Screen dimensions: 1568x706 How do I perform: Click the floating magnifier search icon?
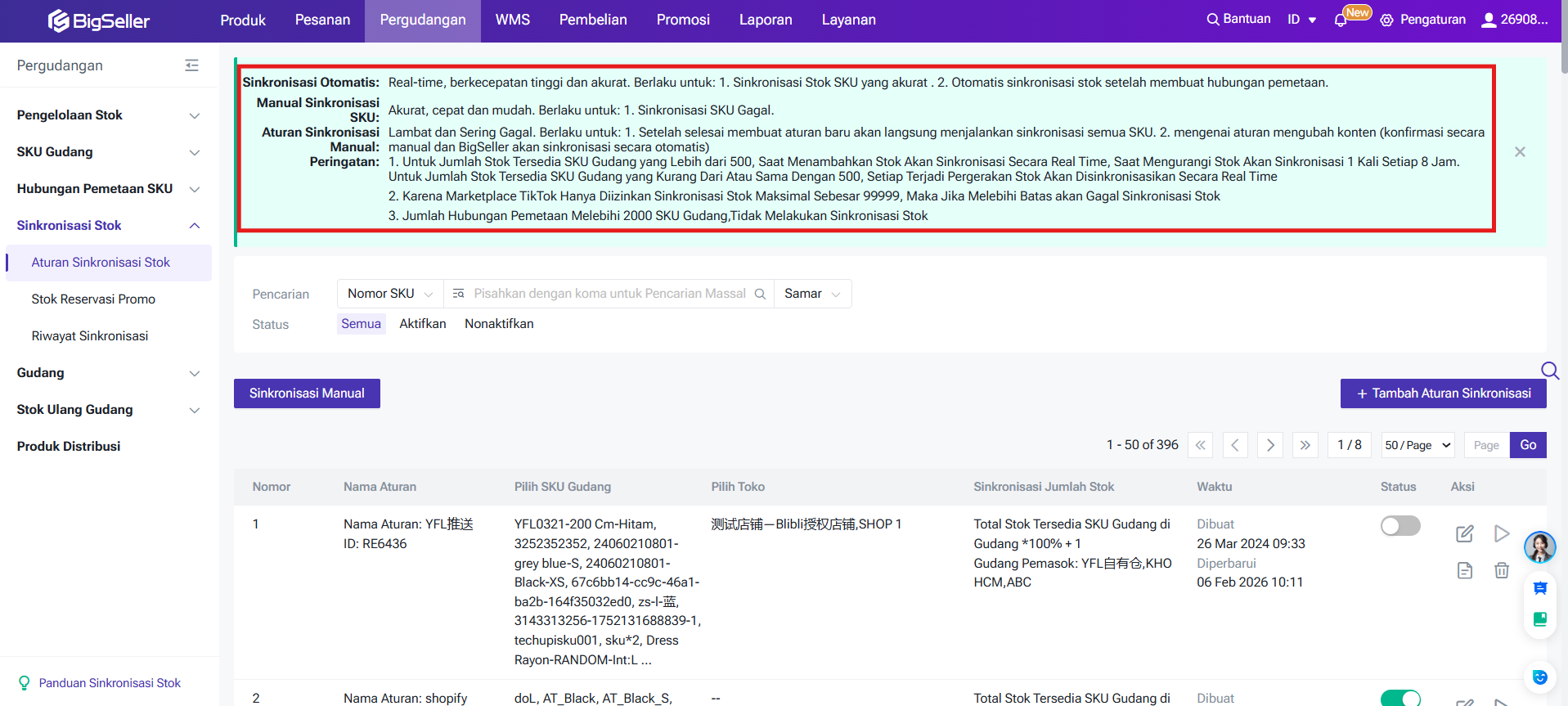[1549, 371]
